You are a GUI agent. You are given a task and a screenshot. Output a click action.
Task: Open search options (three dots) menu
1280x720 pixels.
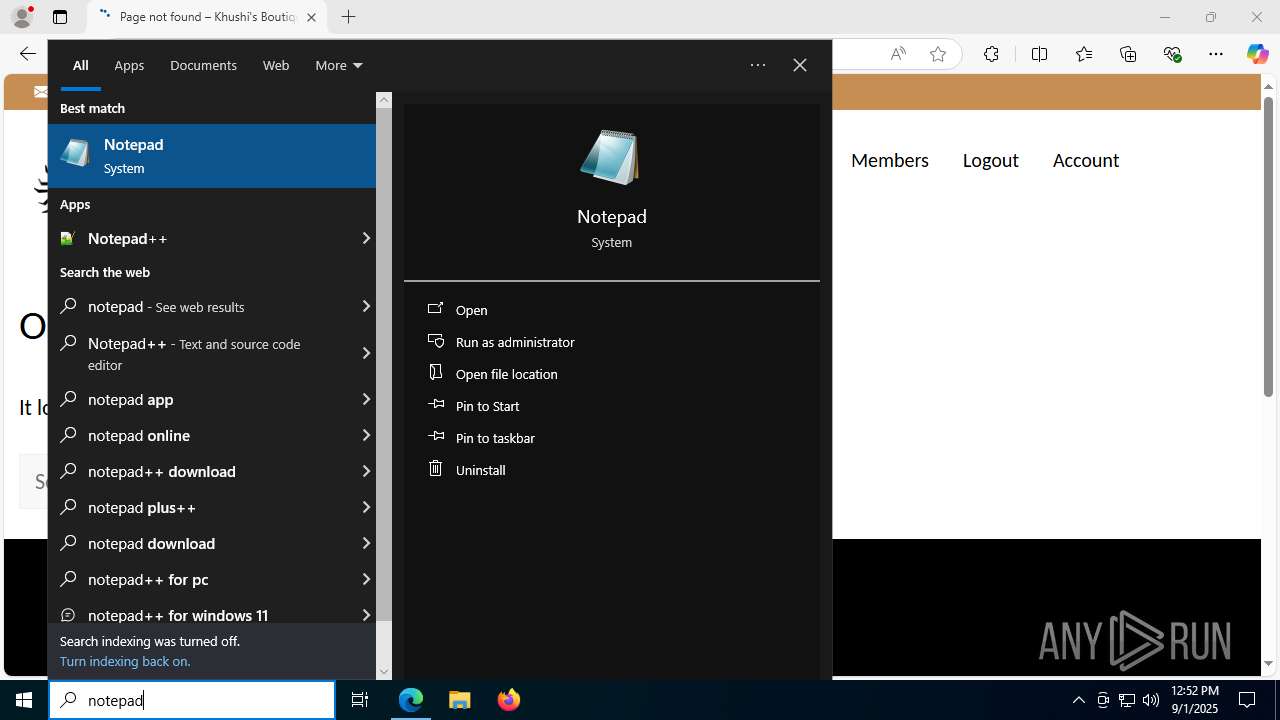pyautogui.click(x=758, y=65)
